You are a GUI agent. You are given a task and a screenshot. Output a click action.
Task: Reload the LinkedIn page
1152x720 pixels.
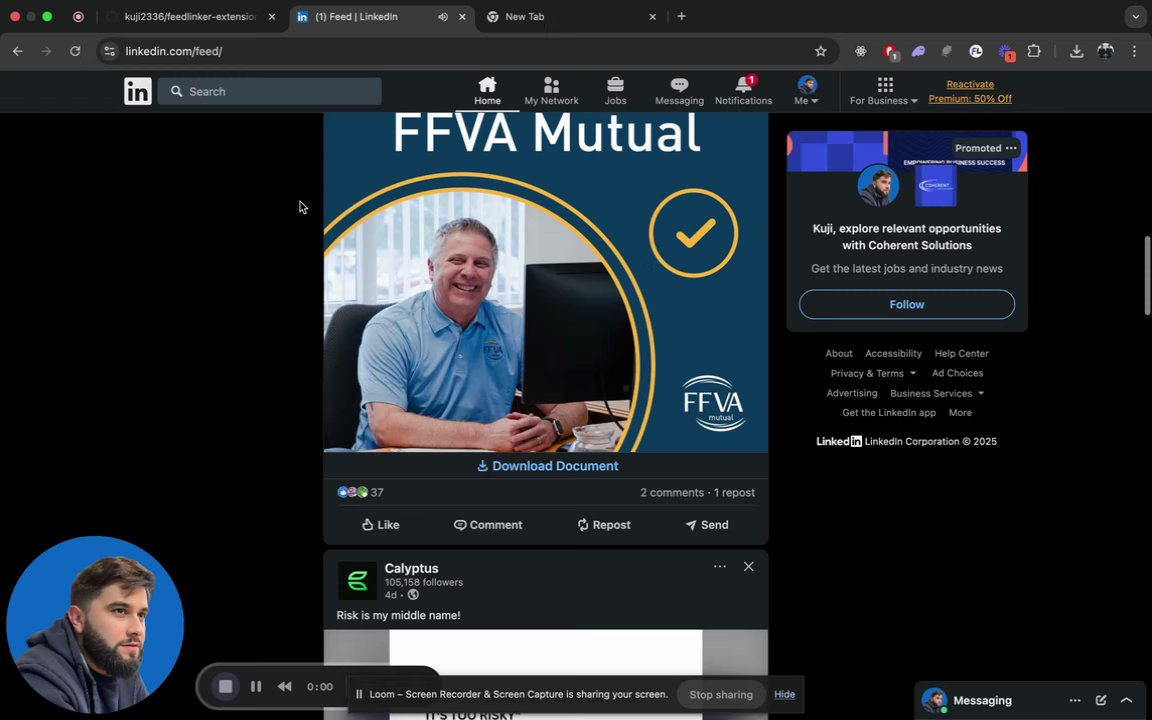(75, 51)
